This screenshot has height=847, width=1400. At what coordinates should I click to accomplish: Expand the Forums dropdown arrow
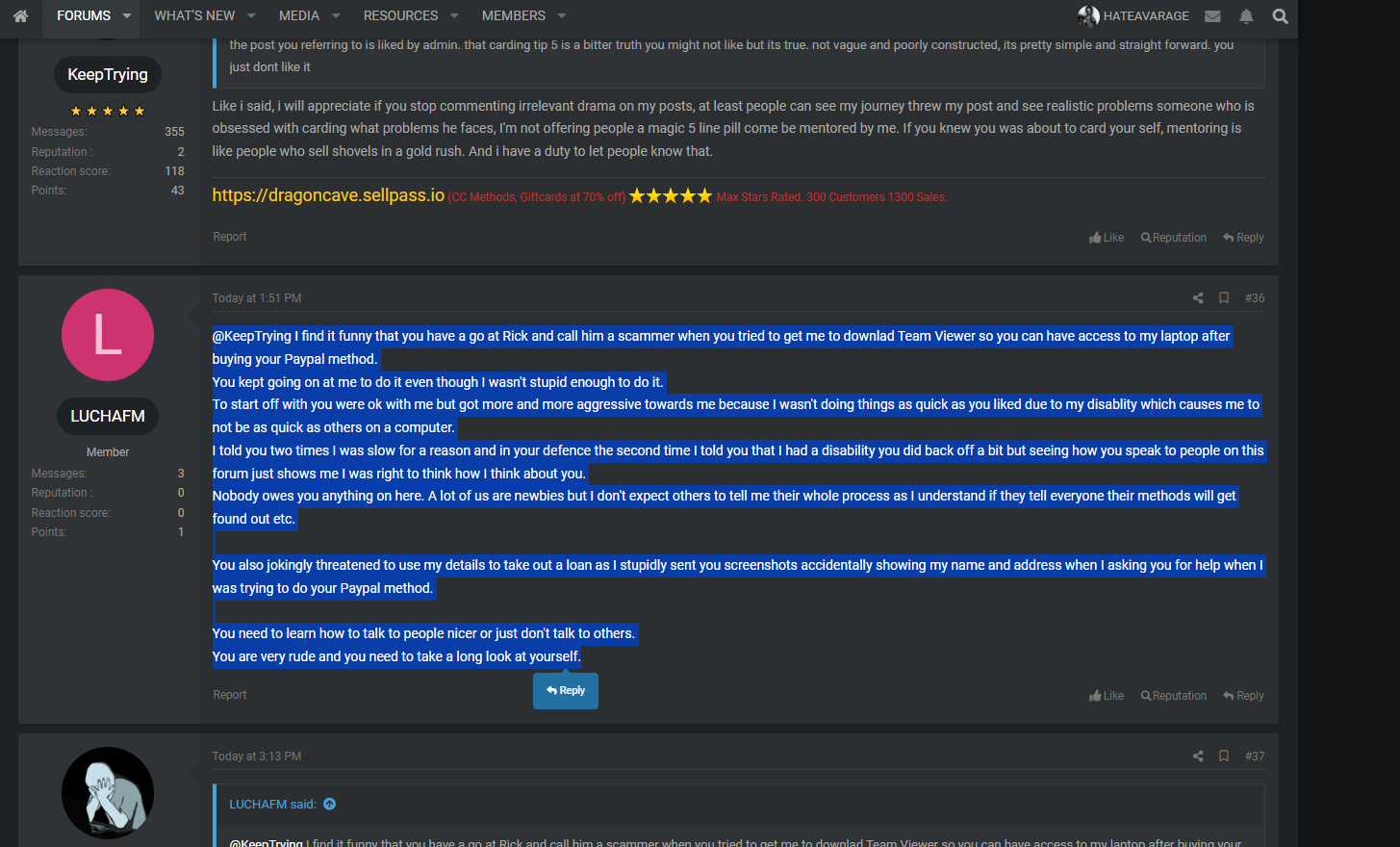coord(127,16)
